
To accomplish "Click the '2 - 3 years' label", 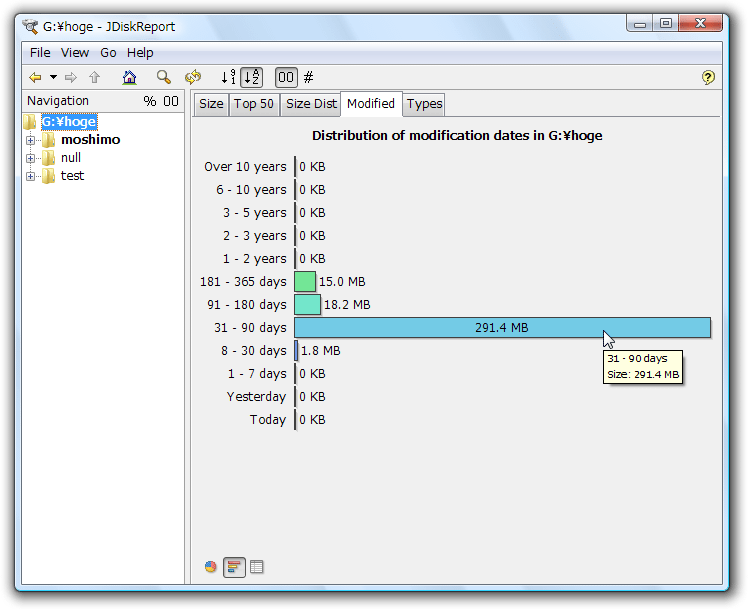I will pos(255,235).
